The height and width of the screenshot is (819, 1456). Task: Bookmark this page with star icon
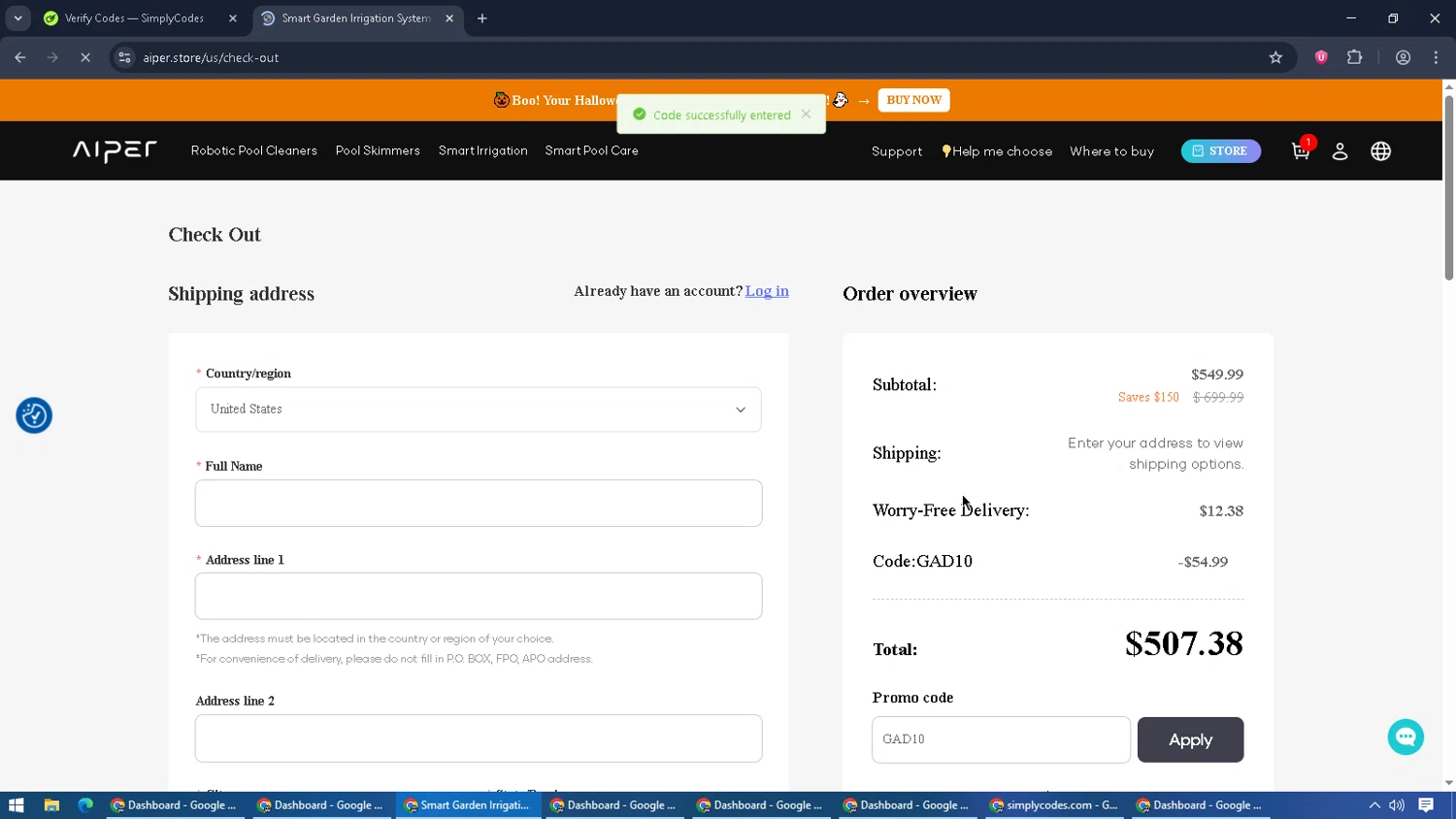tap(1275, 57)
